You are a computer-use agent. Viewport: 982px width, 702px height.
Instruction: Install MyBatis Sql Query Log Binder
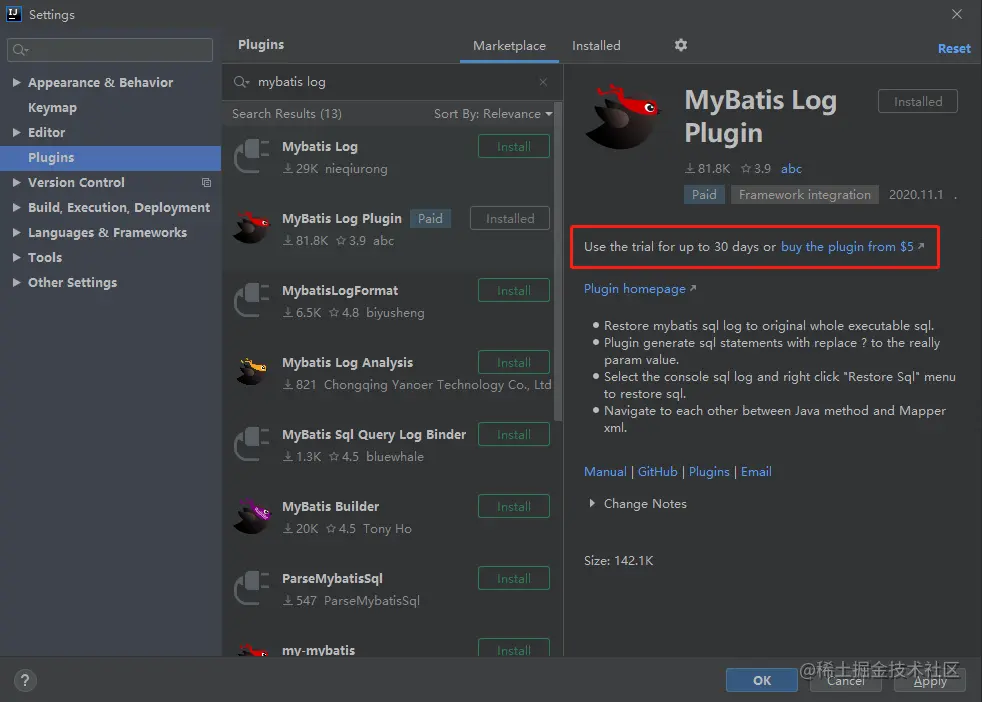coord(514,435)
